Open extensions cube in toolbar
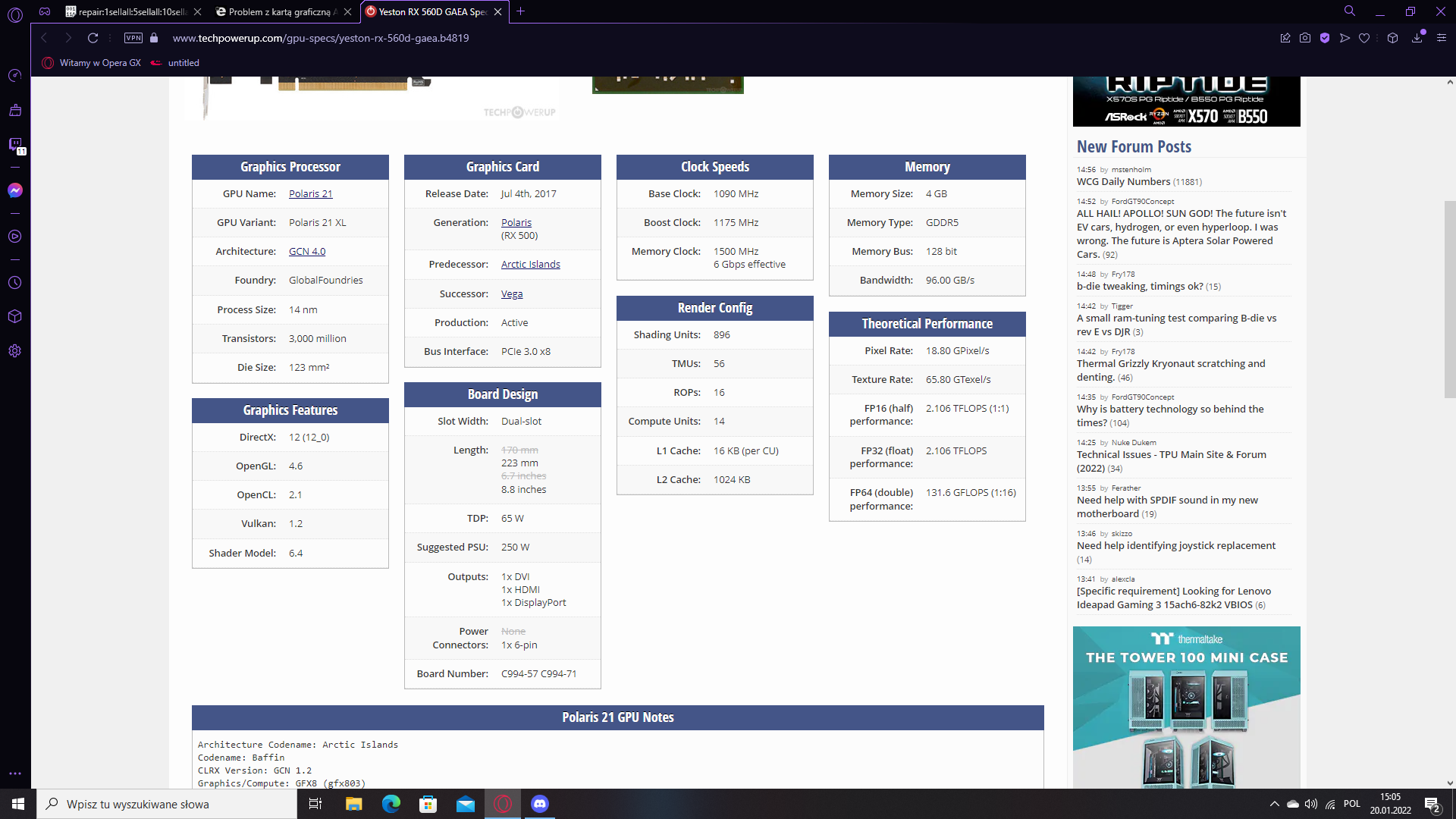Viewport: 1456px width, 819px height. click(x=1392, y=38)
